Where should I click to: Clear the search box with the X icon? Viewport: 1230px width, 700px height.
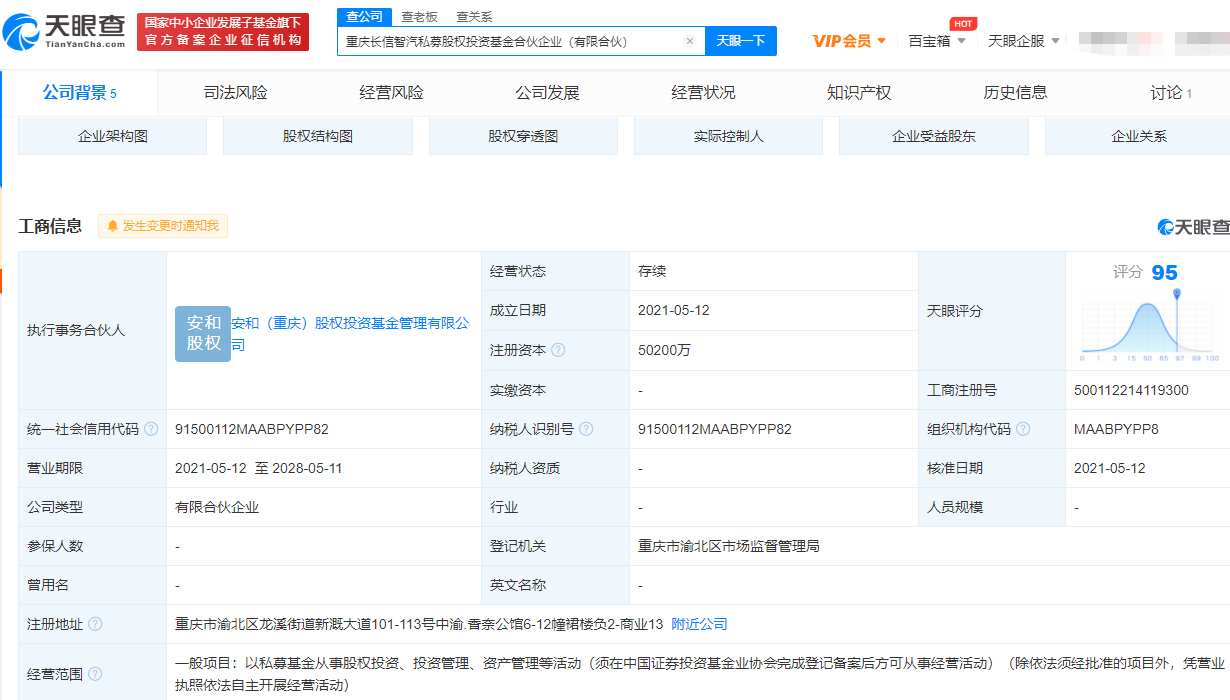pyautogui.click(x=690, y=41)
